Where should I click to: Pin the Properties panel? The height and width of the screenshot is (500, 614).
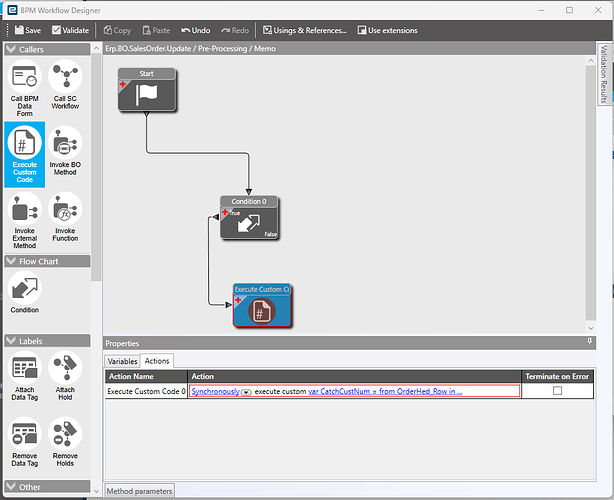590,342
